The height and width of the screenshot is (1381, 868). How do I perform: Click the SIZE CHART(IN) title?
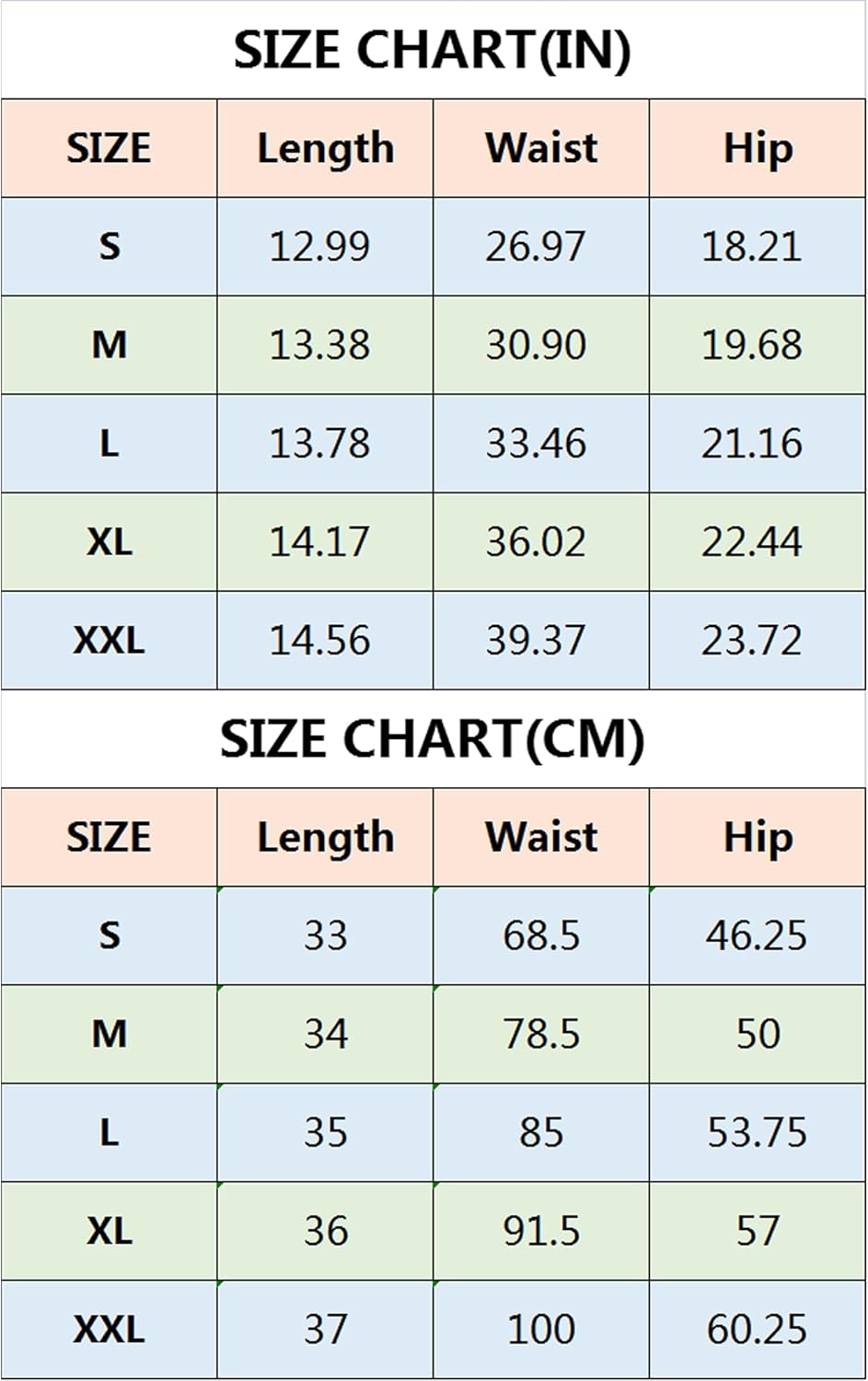coord(432,50)
